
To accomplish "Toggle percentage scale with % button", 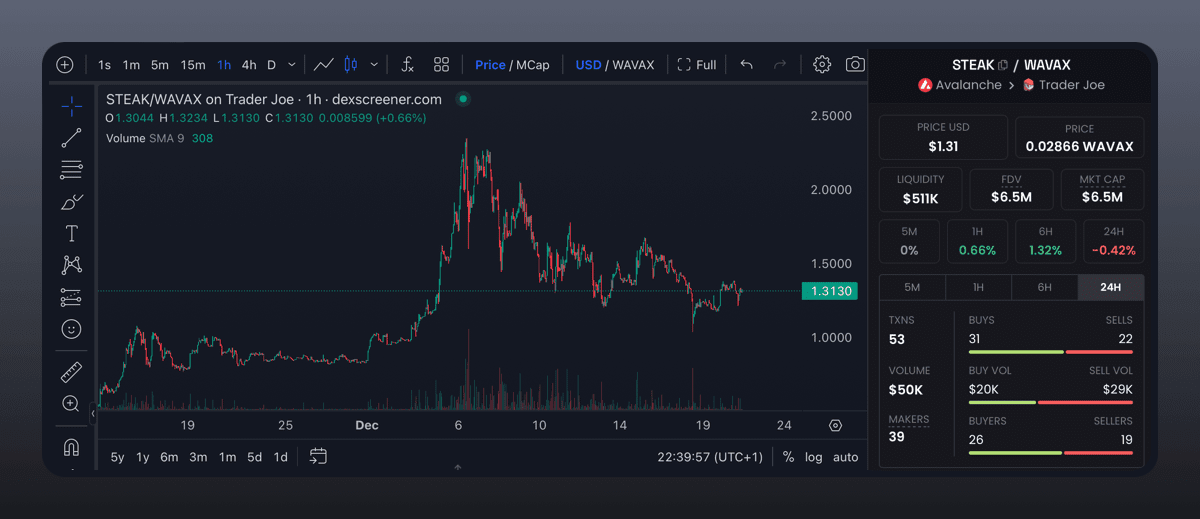I will point(788,457).
